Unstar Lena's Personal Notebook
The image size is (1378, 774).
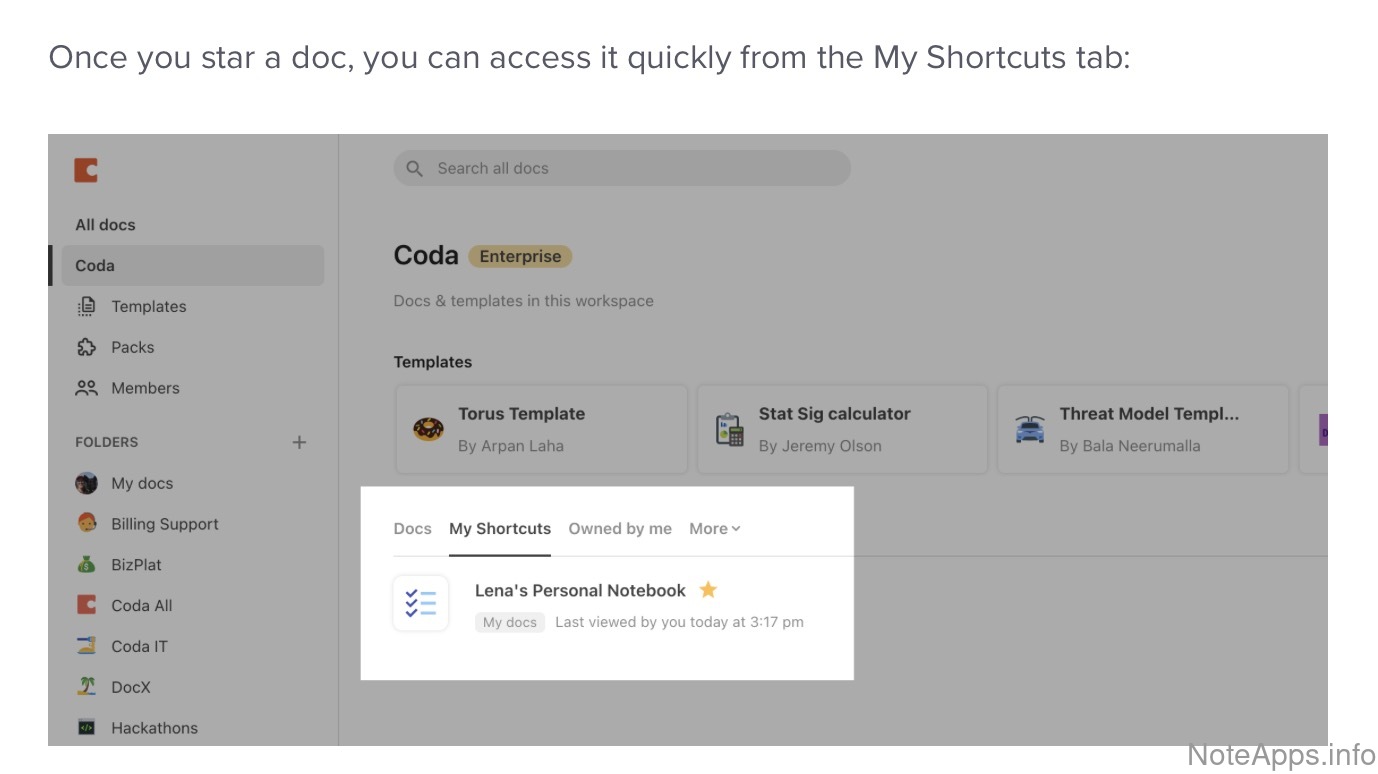tap(708, 590)
